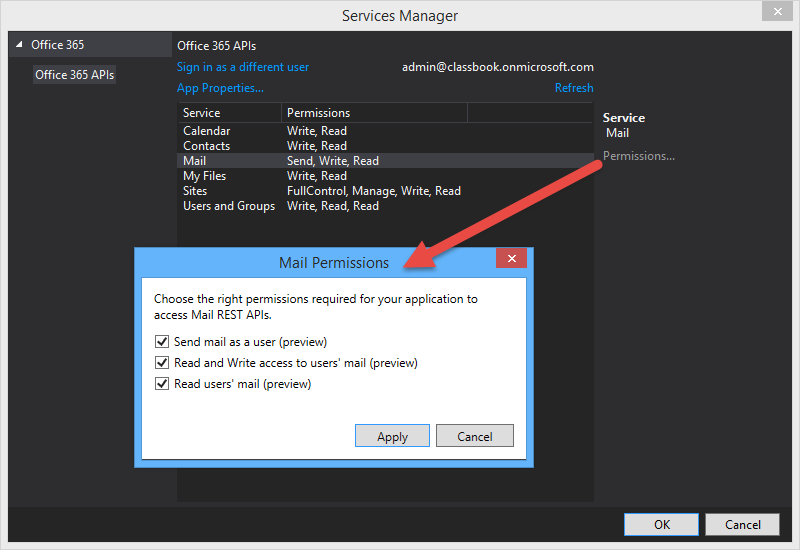The image size is (800, 550).
Task: Toggle Send mail as a user checkbox
Action: click(162, 342)
